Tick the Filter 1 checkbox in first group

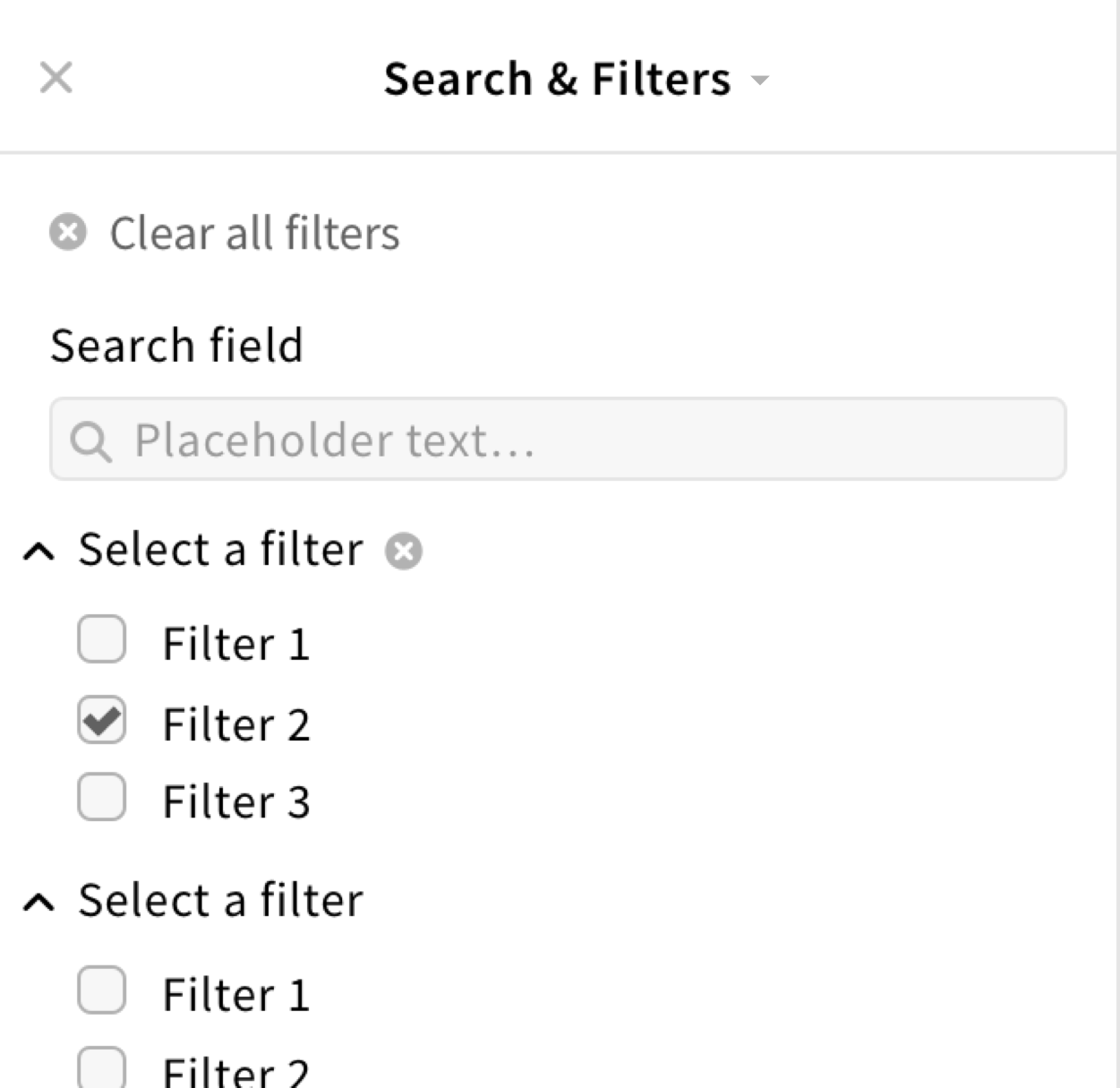click(101, 639)
